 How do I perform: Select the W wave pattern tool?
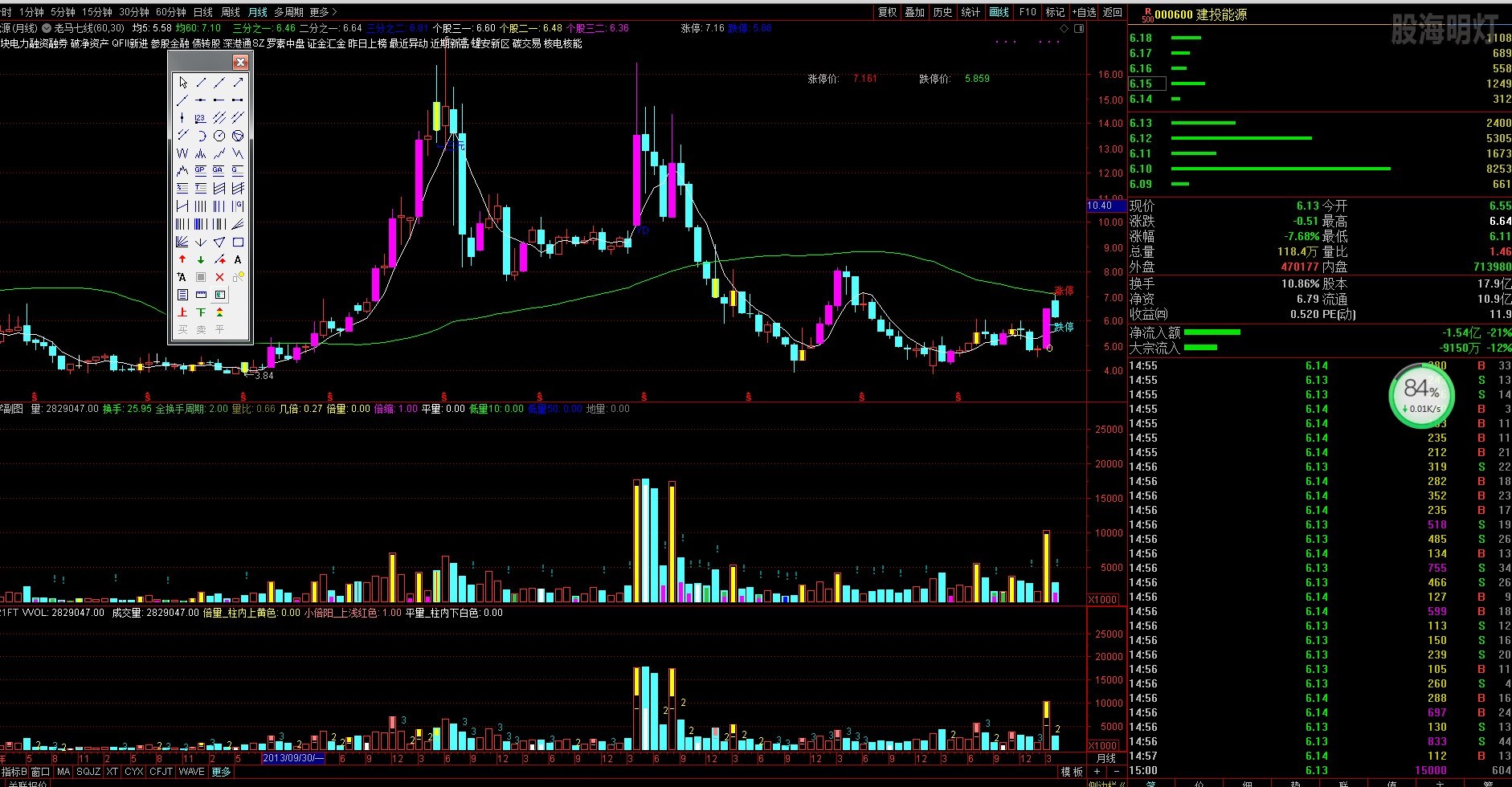point(182,153)
